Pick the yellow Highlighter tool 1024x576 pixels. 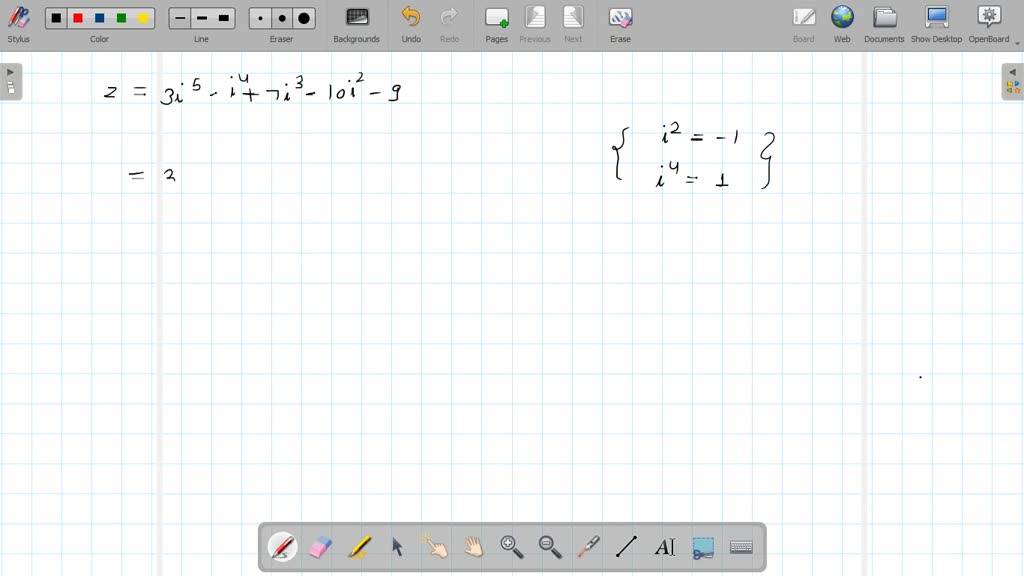pyautogui.click(x=358, y=546)
